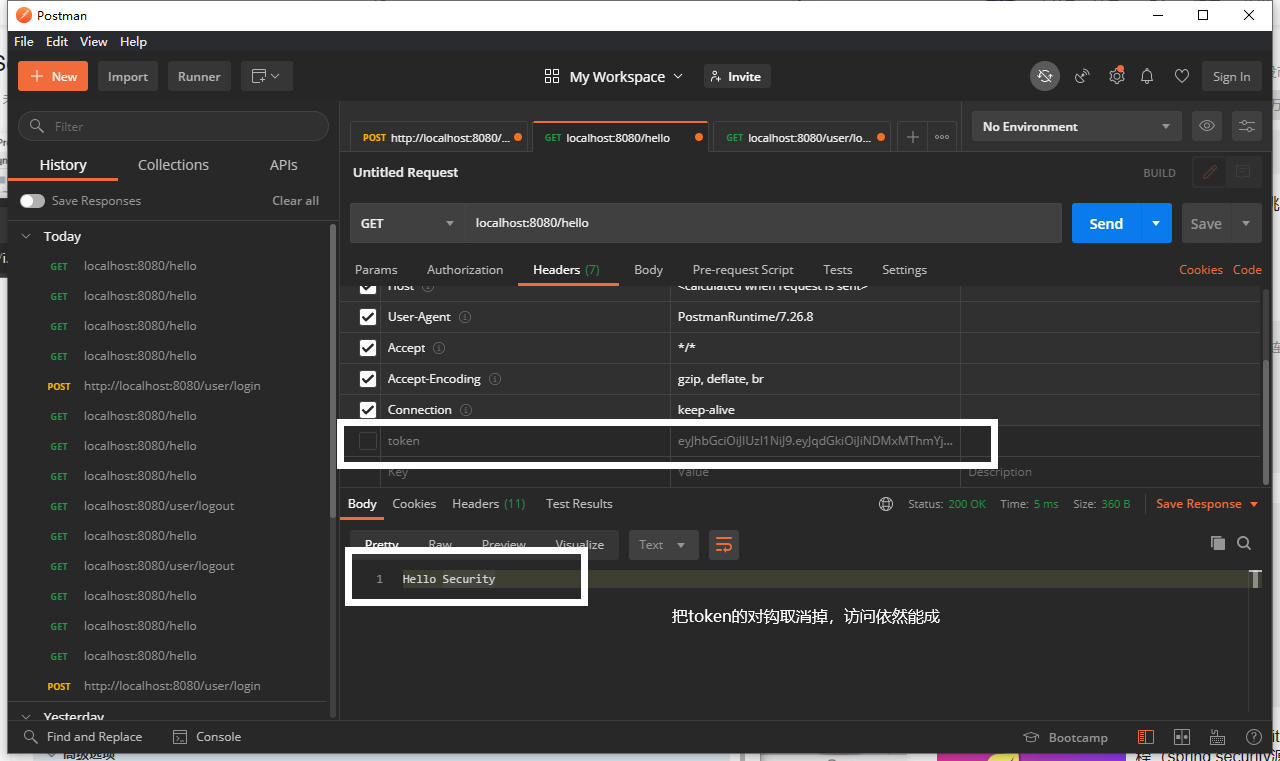This screenshot has height=761, width=1280.
Task: Open the View menu
Action: click(x=94, y=41)
